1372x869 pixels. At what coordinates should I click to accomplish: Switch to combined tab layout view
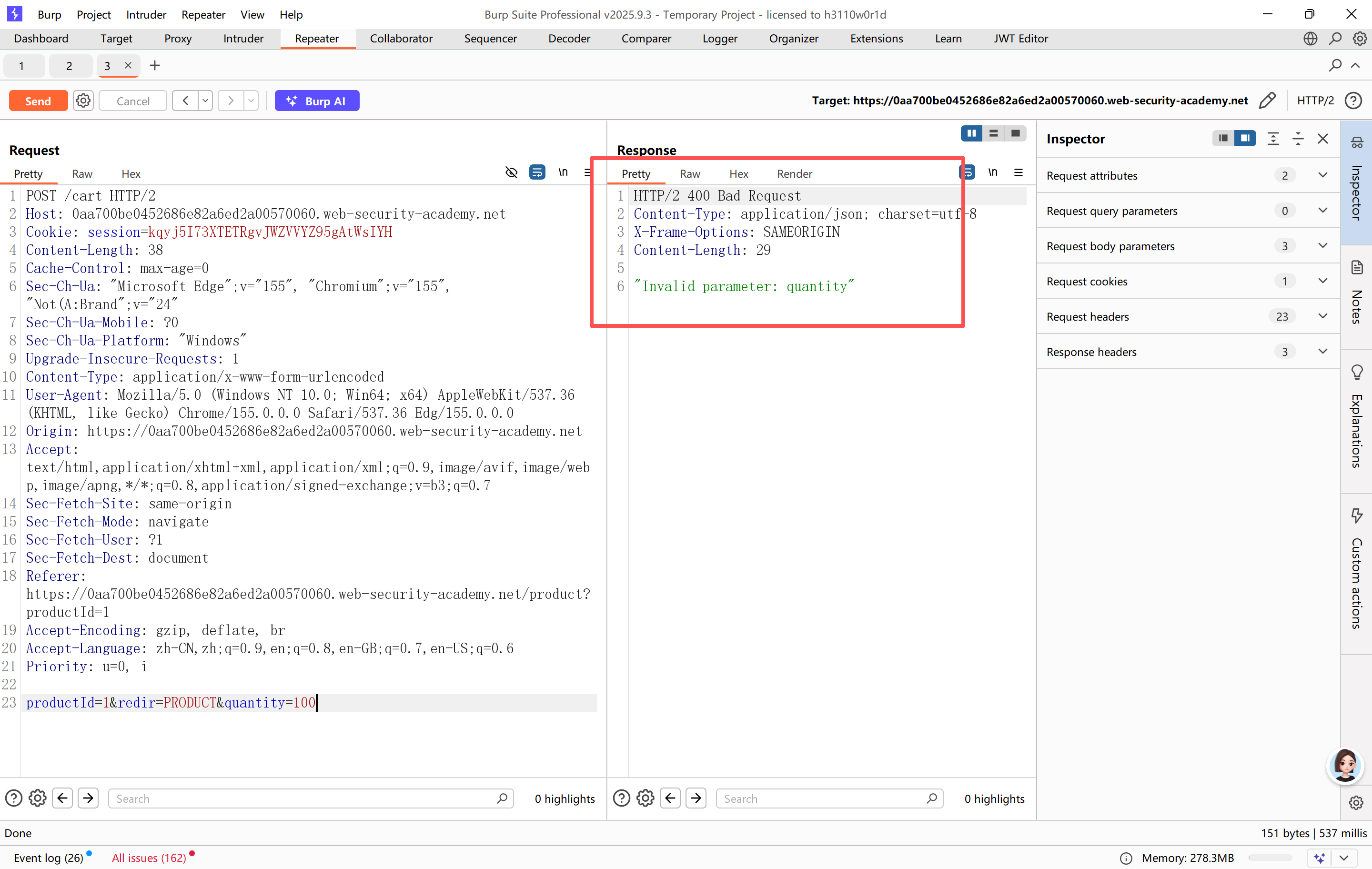point(1015,133)
